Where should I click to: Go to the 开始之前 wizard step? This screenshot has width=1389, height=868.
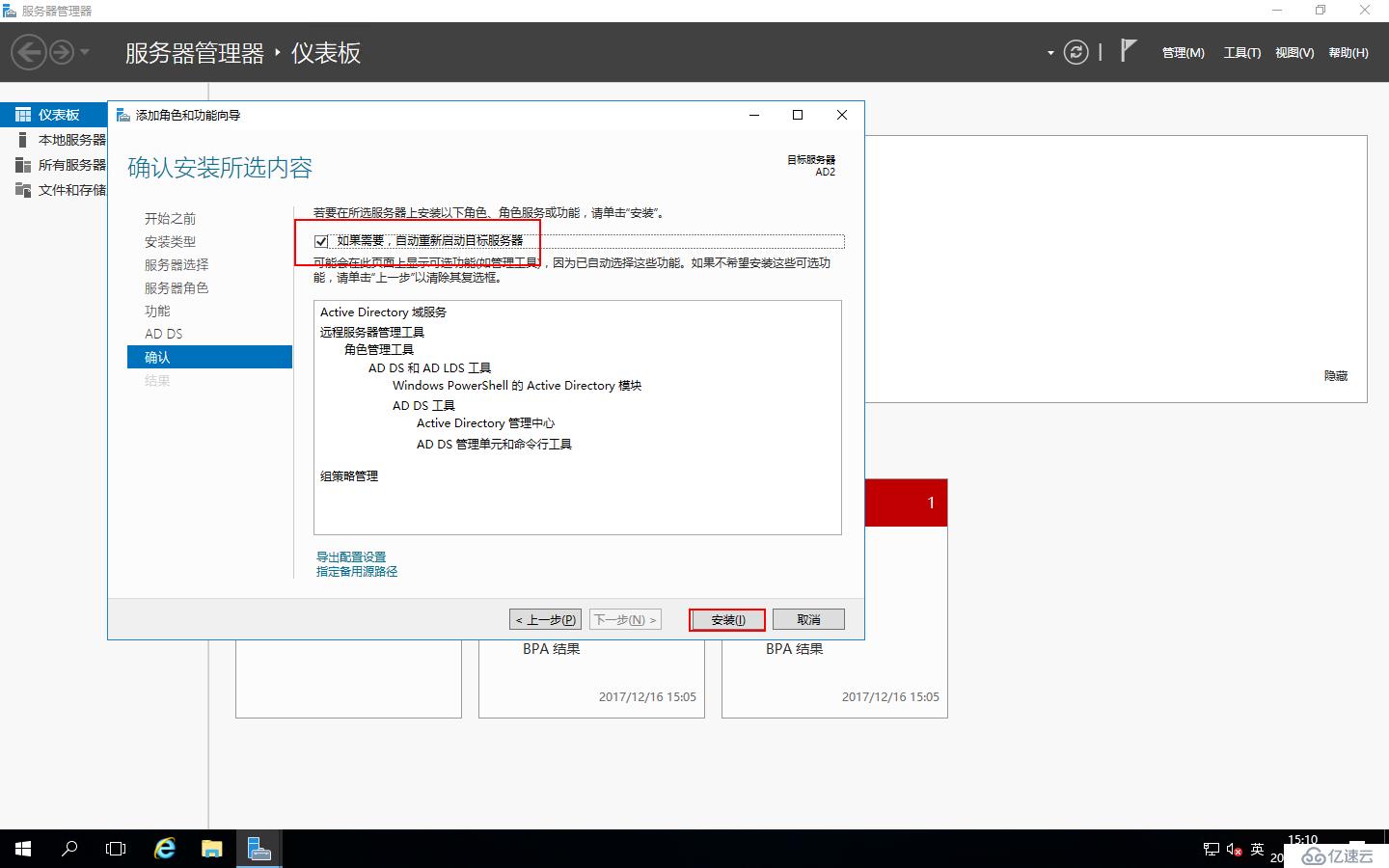click(170, 219)
